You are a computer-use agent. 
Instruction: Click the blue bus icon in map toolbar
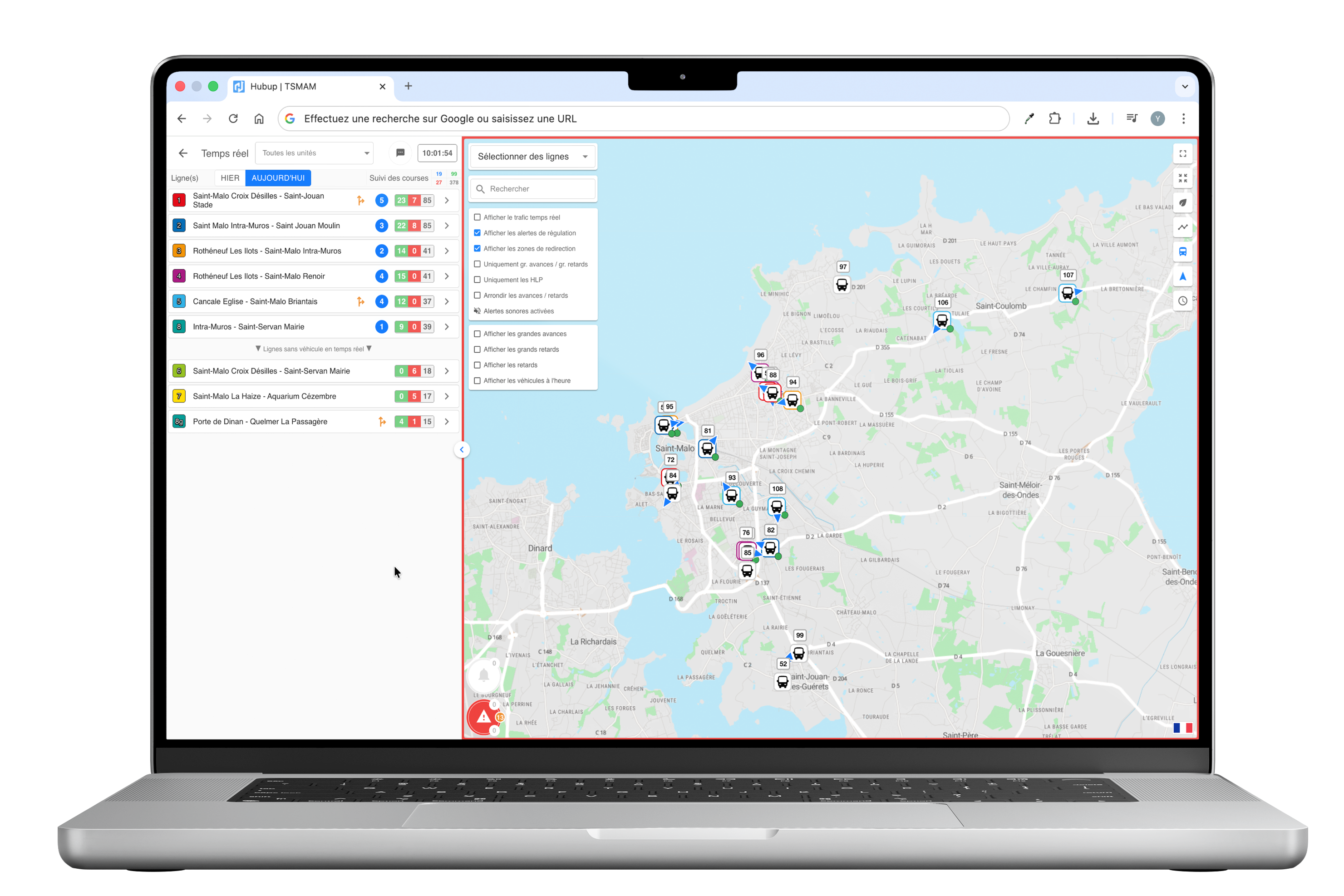tap(1182, 252)
